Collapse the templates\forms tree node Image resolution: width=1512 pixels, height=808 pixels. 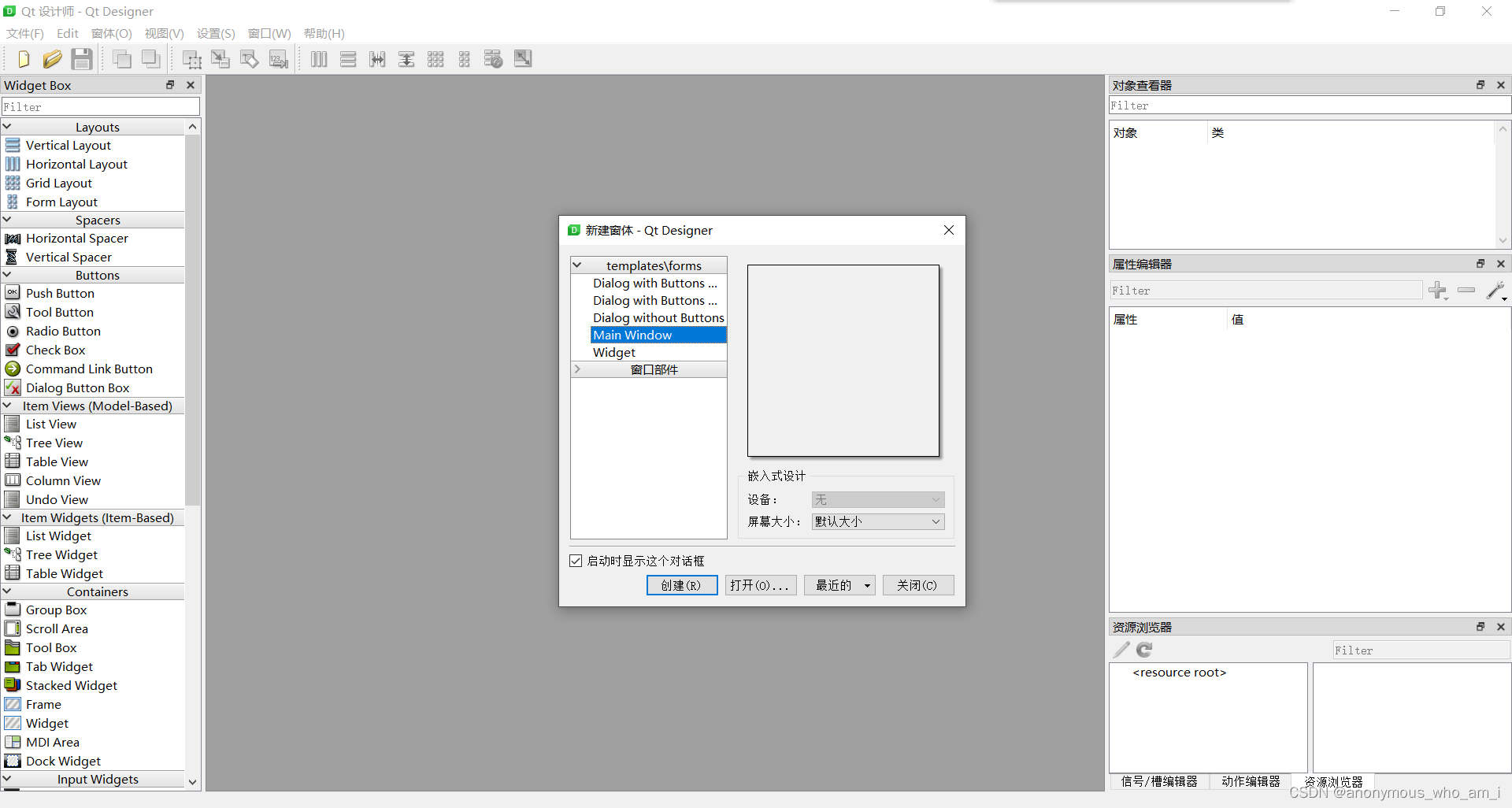[579, 265]
